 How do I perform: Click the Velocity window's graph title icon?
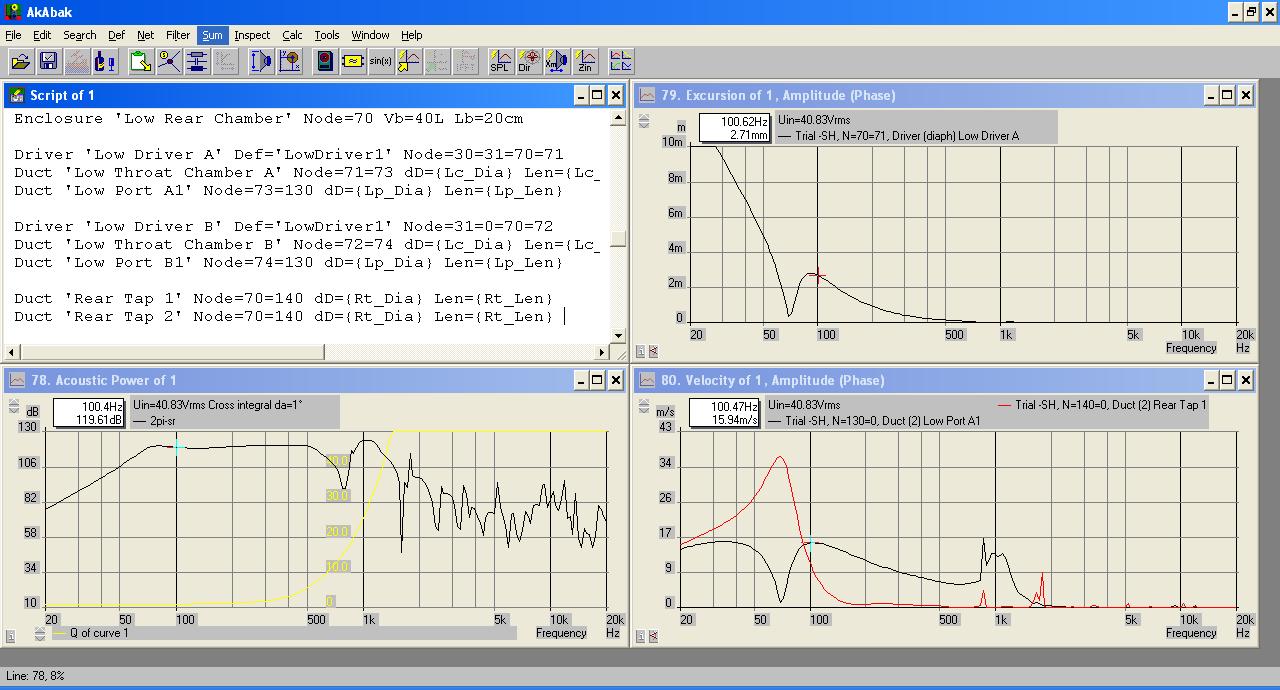[647, 380]
